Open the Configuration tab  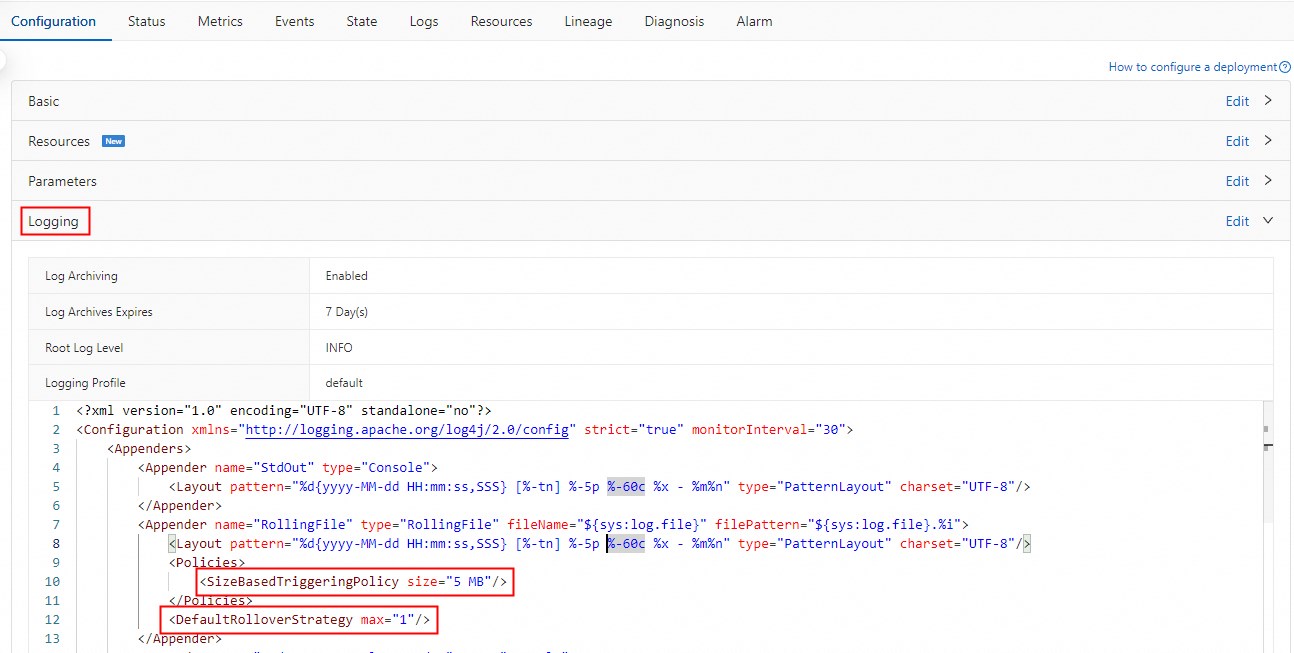tap(54, 21)
